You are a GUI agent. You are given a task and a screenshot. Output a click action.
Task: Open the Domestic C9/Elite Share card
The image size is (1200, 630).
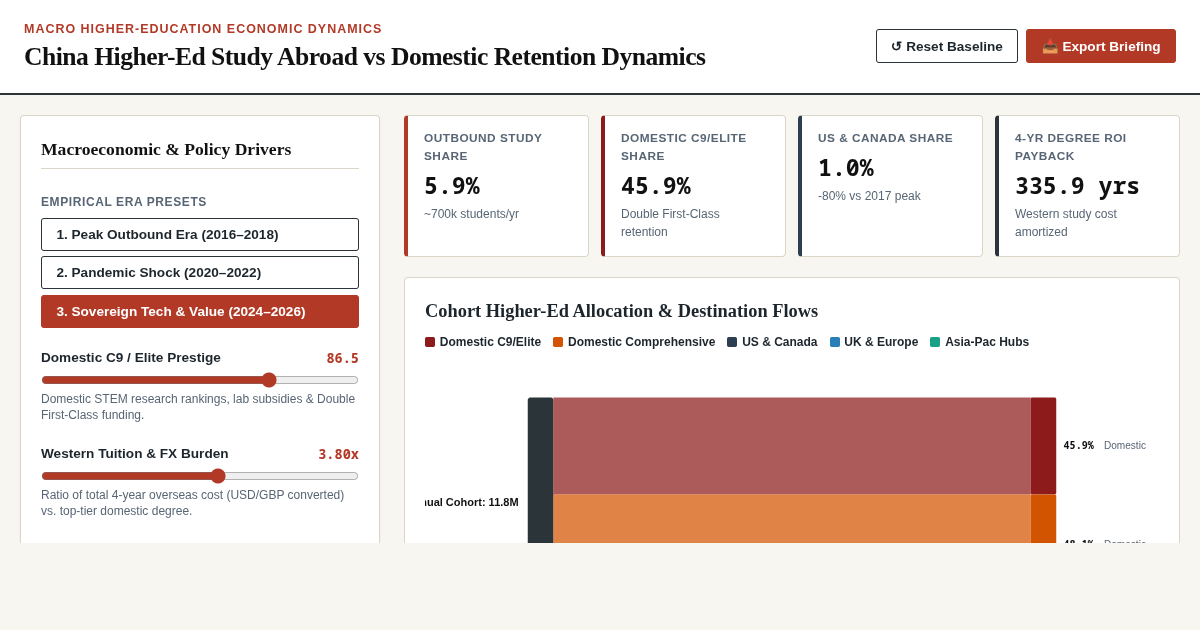coord(693,186)
